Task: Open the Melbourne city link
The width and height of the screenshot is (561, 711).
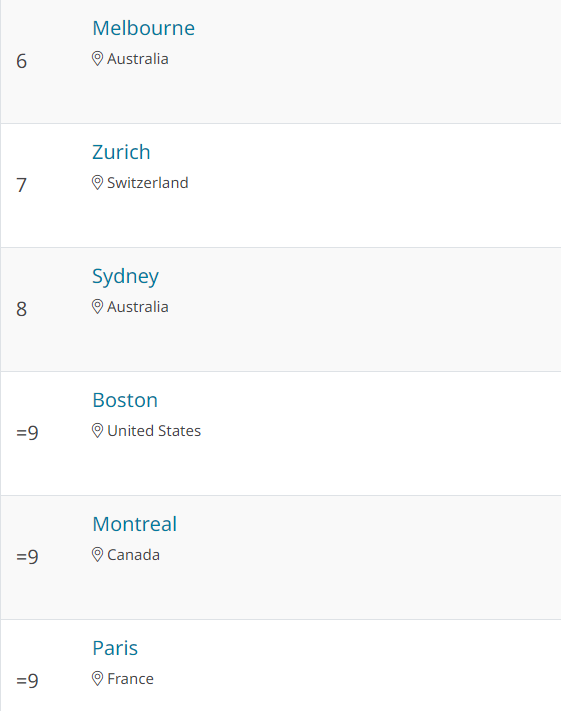Action: tap(143, 28)
